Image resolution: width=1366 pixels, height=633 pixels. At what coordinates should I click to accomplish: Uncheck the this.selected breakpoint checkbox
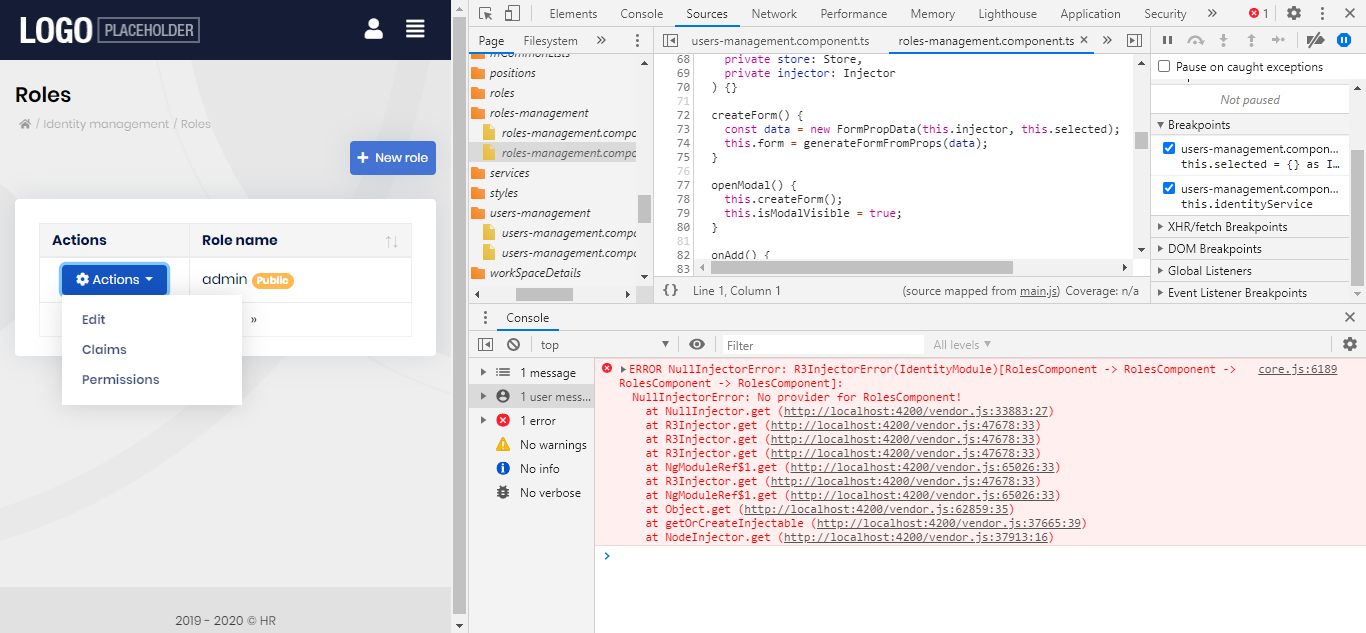1169,148
